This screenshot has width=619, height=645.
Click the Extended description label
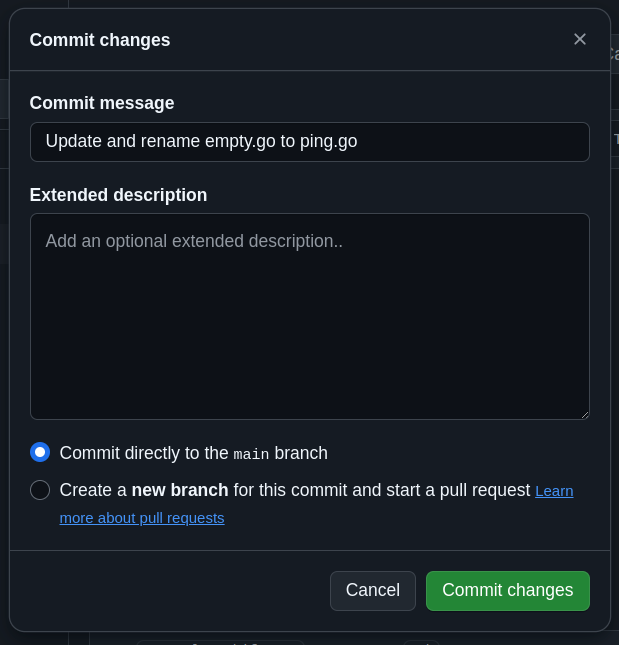click(118, 195)
